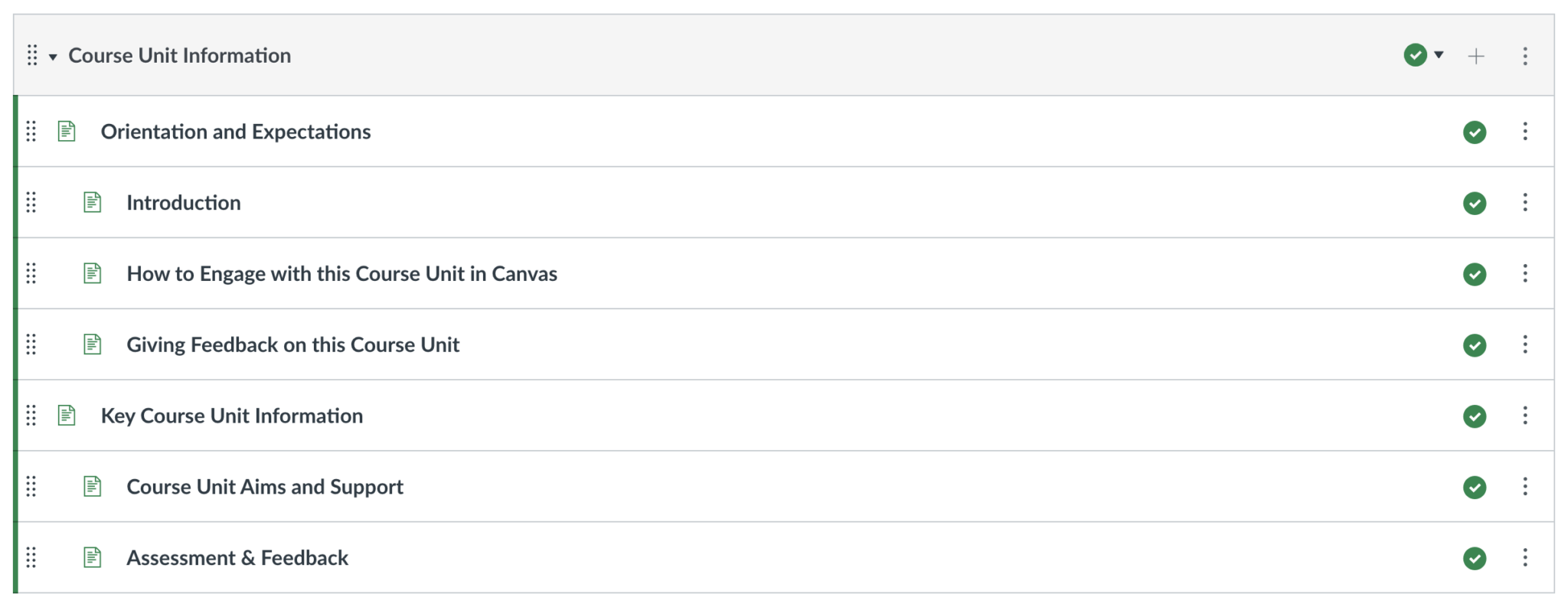Click the page icon next to Orientation and Expectations
The width and height of the screenshot is (1568, 607).
(65, 131)
